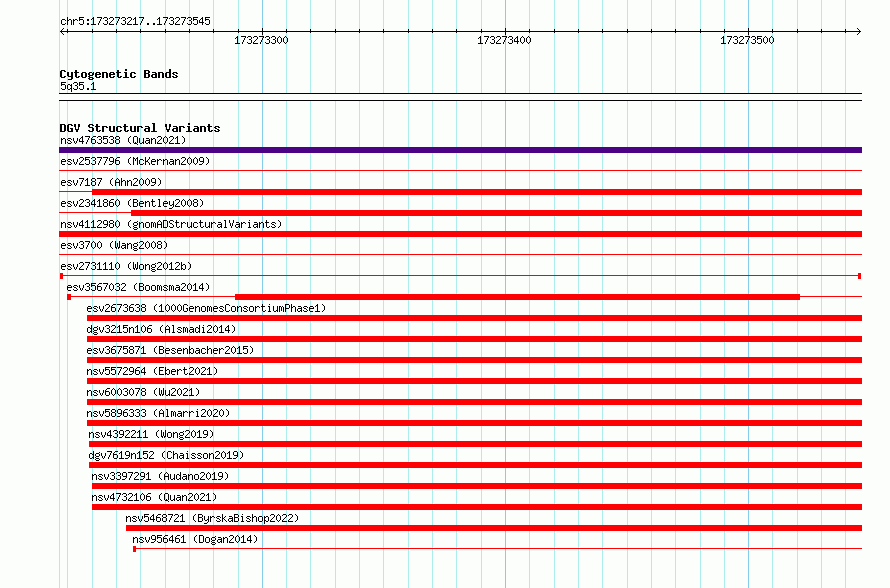Click nsv4392211 (Wong2019) variant label
This screenshot has width=890, height=588.
point(152,434)
